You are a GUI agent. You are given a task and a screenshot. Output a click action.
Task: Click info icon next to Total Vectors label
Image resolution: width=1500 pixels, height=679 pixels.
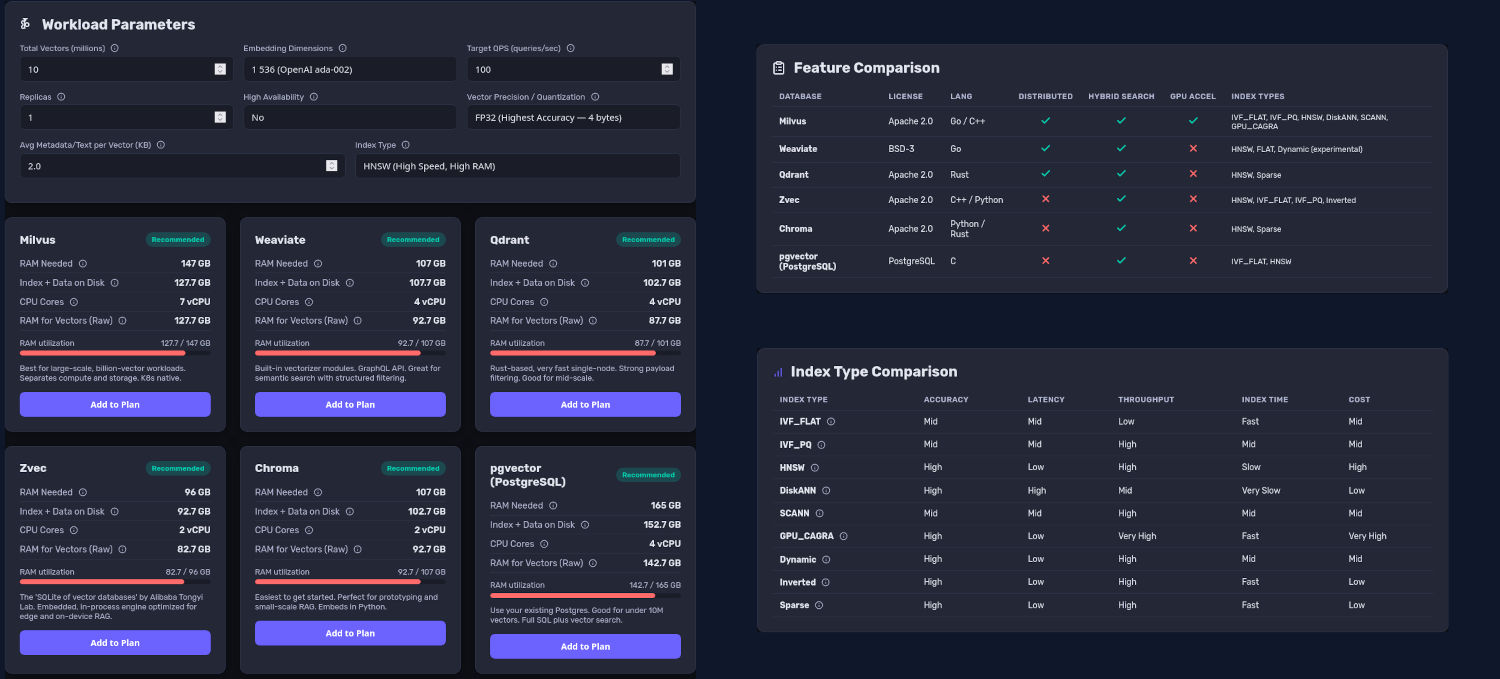pyautogui.click(x=115, y=48)
